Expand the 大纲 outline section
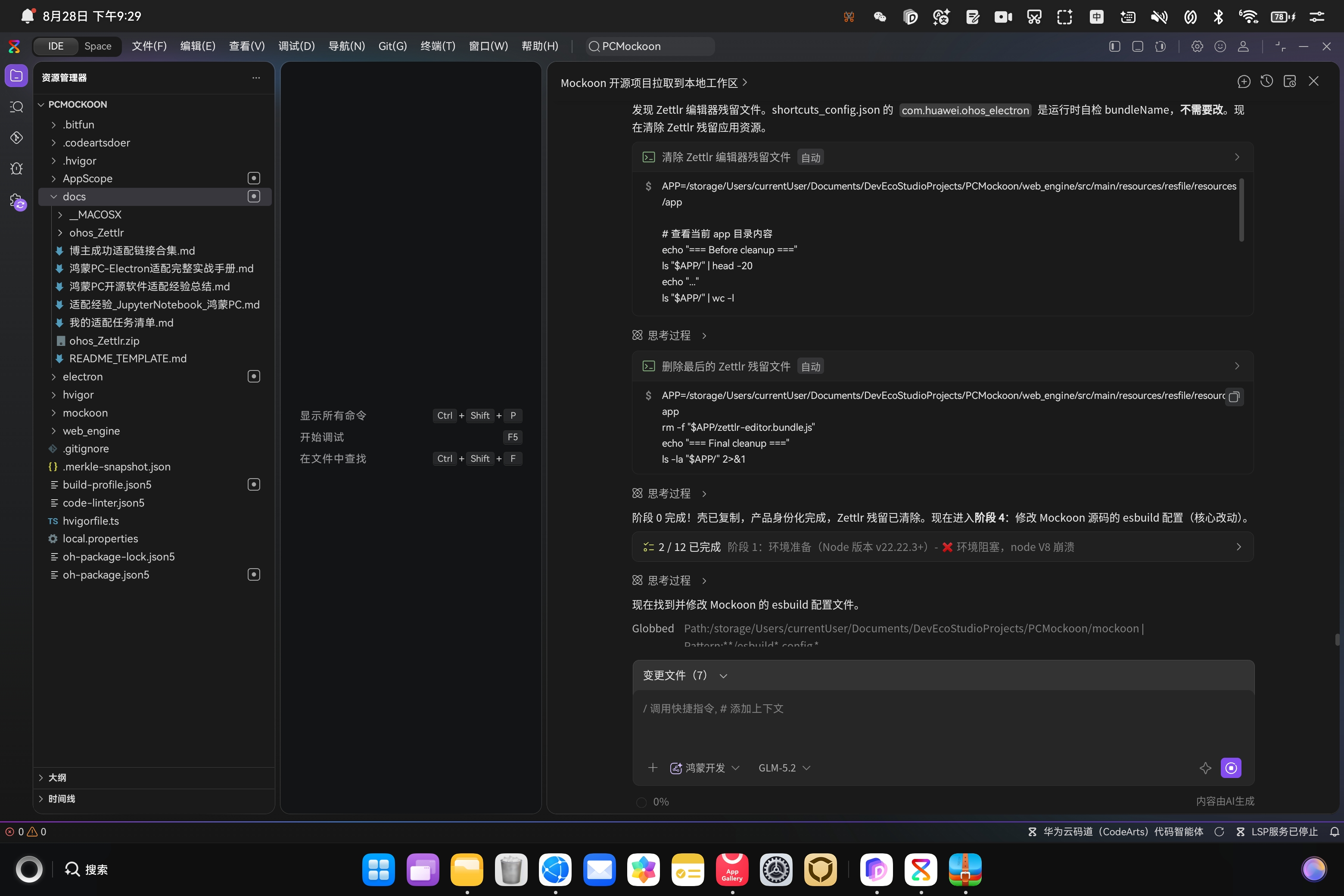 pos(154,778)
